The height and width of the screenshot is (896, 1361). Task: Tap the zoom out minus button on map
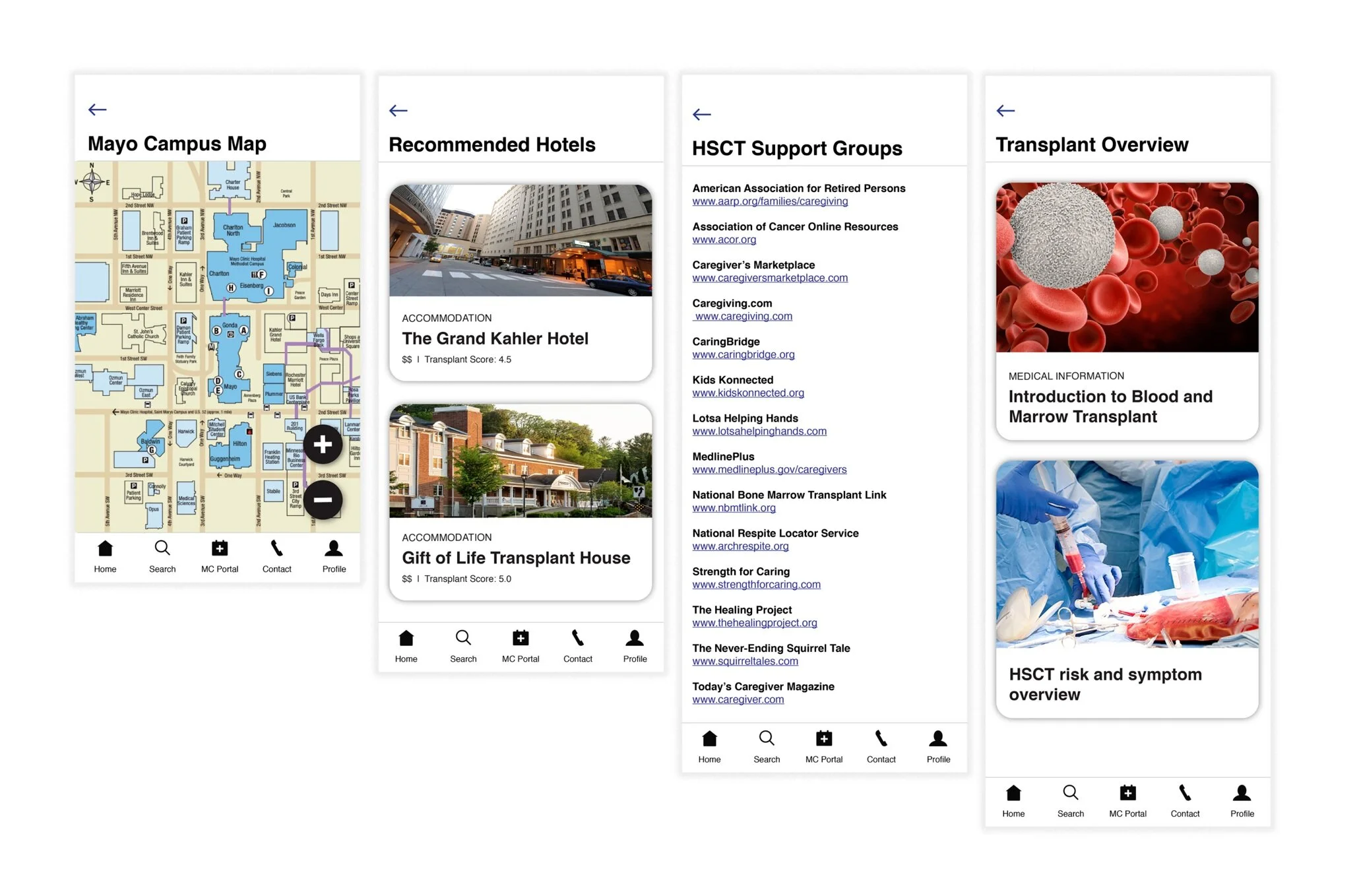(x=323, y=499)
